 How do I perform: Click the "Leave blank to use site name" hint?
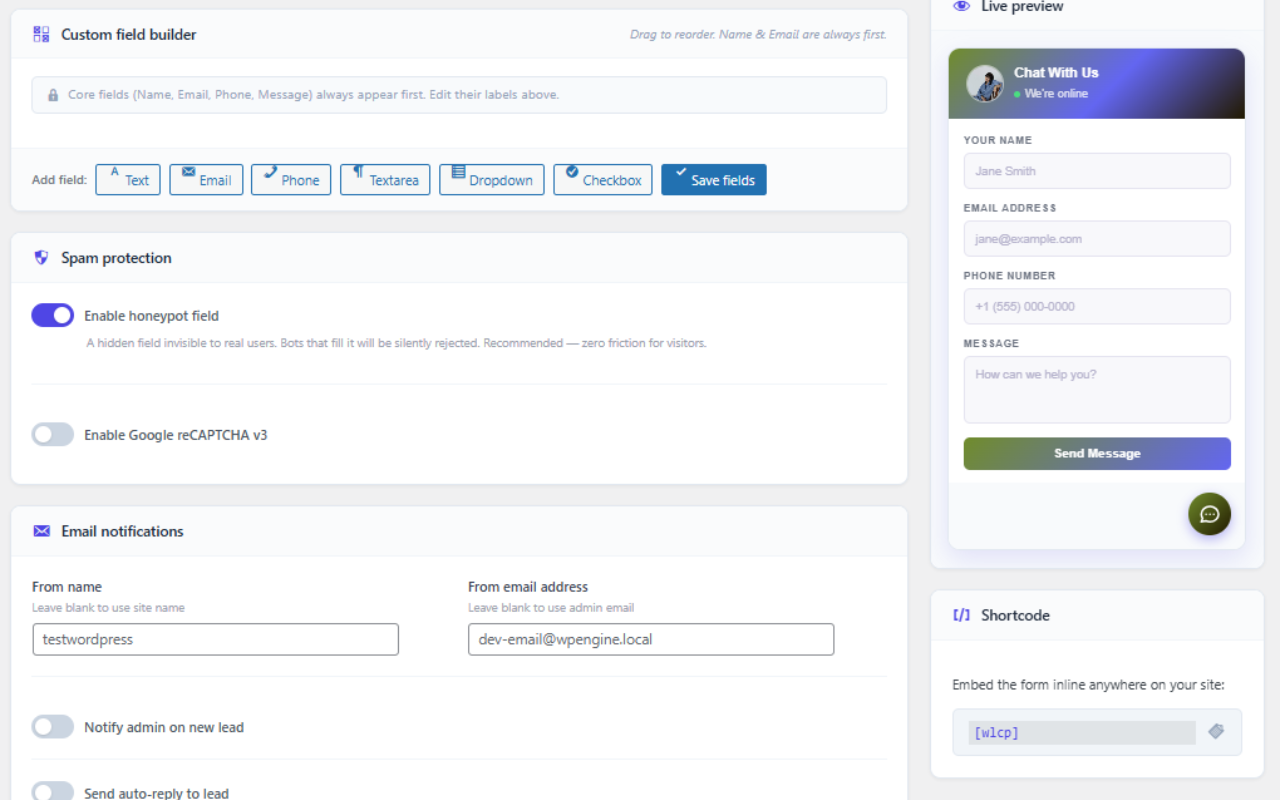coord(108,607)
